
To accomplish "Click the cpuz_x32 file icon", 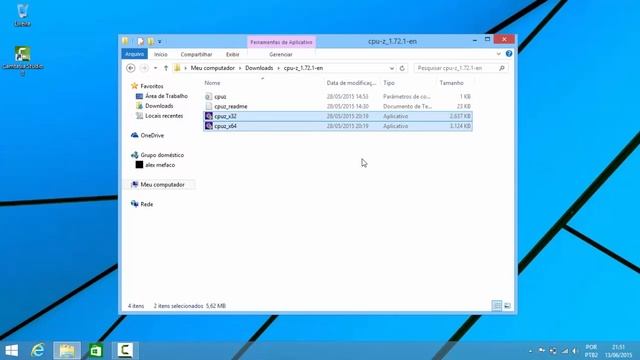I will tap(209, 116).
